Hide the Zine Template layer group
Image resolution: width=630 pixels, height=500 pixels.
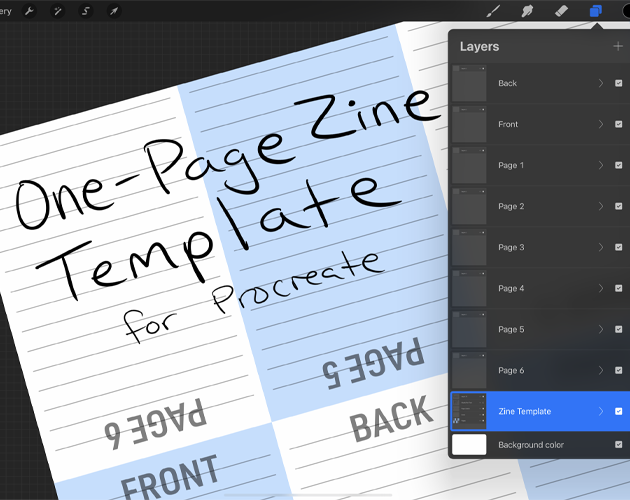618,411
